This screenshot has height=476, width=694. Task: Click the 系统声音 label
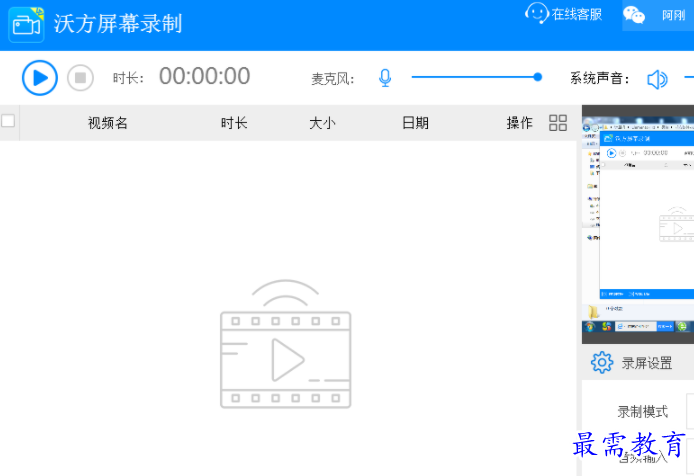click(x=599, y=78)
